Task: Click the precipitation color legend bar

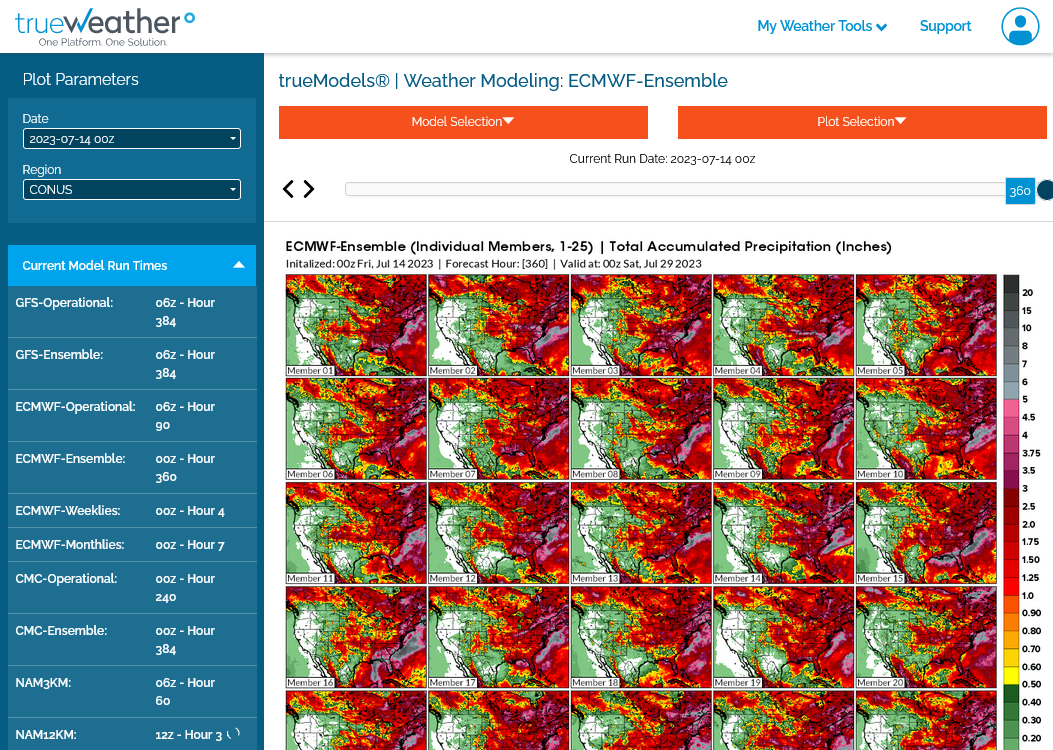Action: click(x=1011, y=512)
